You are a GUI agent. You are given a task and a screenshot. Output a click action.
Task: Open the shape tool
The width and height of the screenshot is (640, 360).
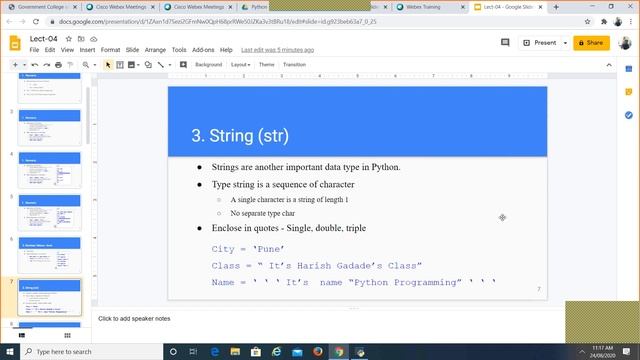(148, 65)
